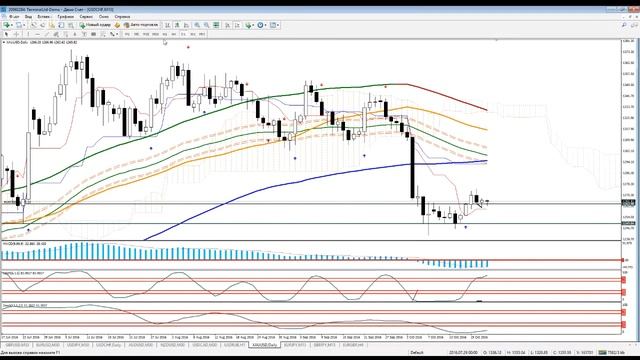Expand the arrows tool dropdown

117,34
